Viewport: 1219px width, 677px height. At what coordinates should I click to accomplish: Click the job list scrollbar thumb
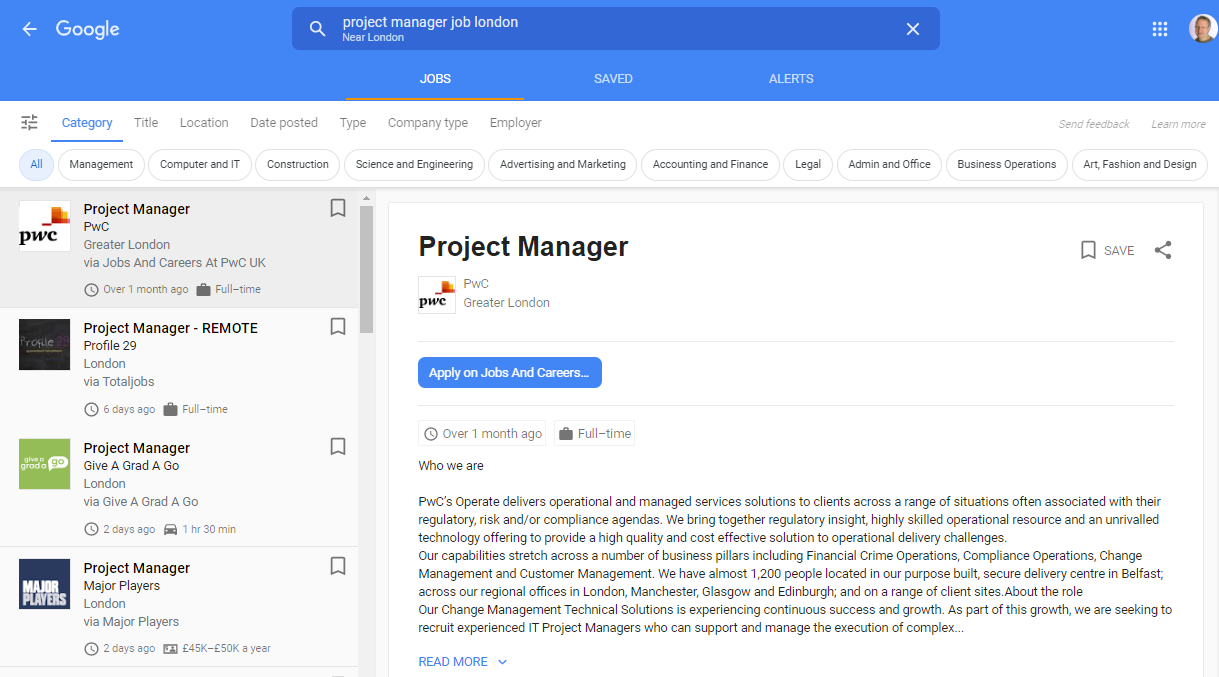(366, 268)
